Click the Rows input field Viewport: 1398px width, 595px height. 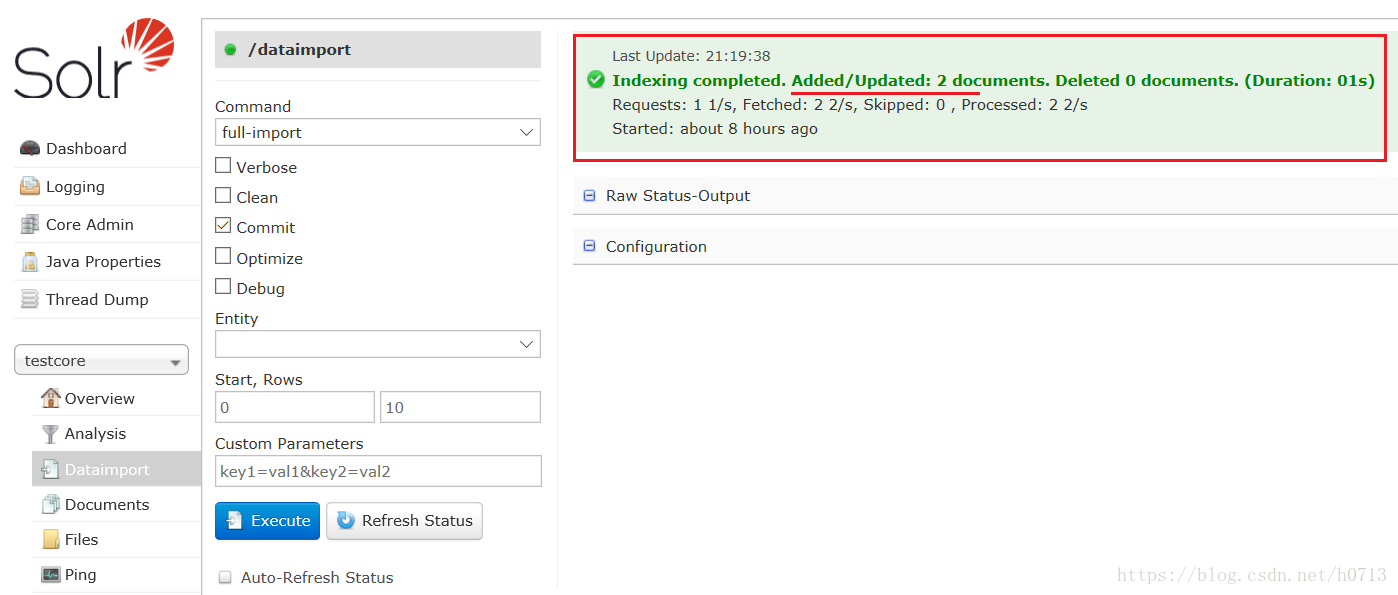pos(460,407)
